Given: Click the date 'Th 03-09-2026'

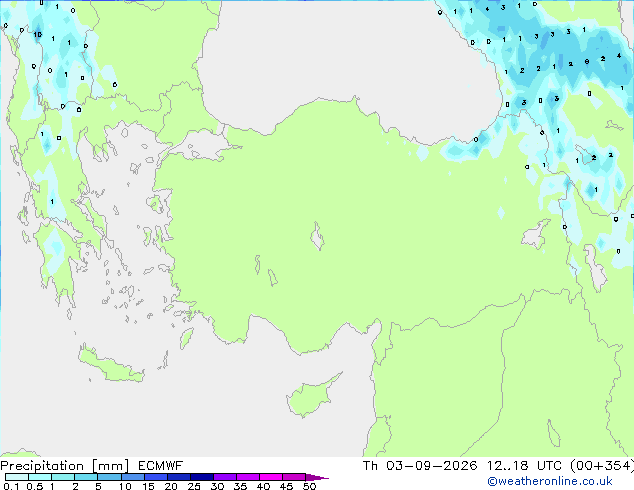Looking at the screenshot, I should click(420, 466).
